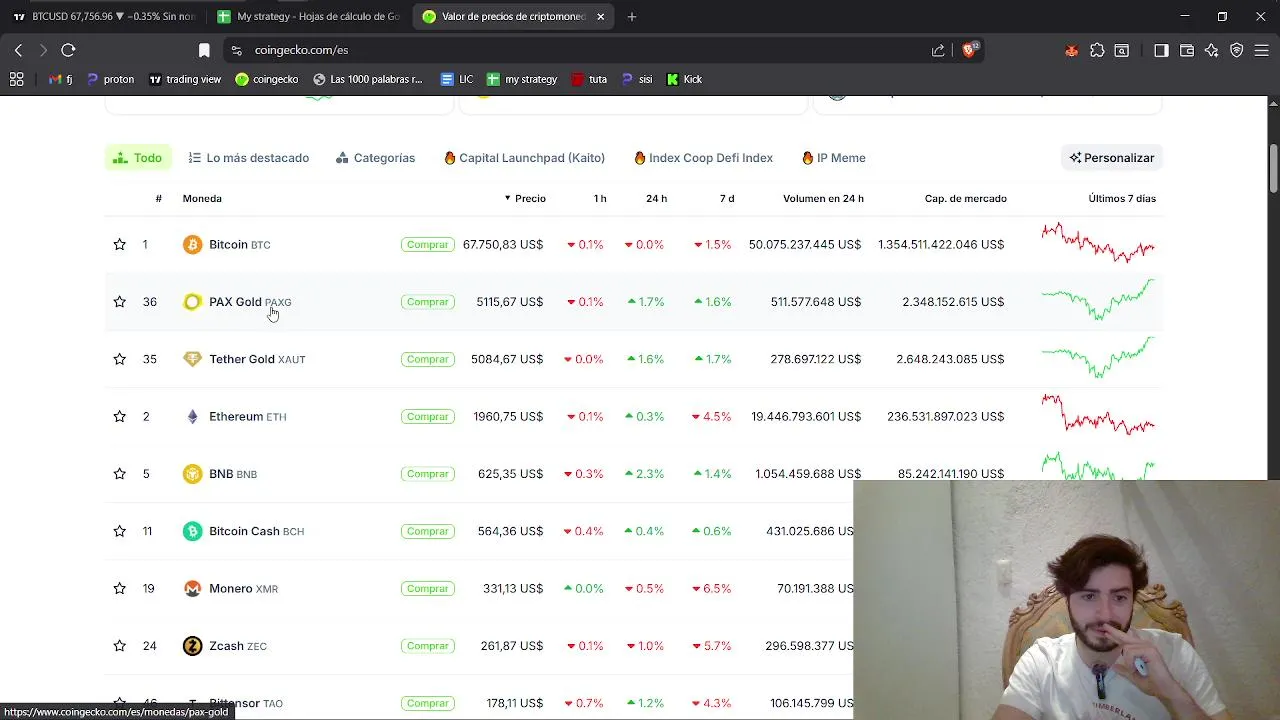Sort table by 7 d change

727,198
